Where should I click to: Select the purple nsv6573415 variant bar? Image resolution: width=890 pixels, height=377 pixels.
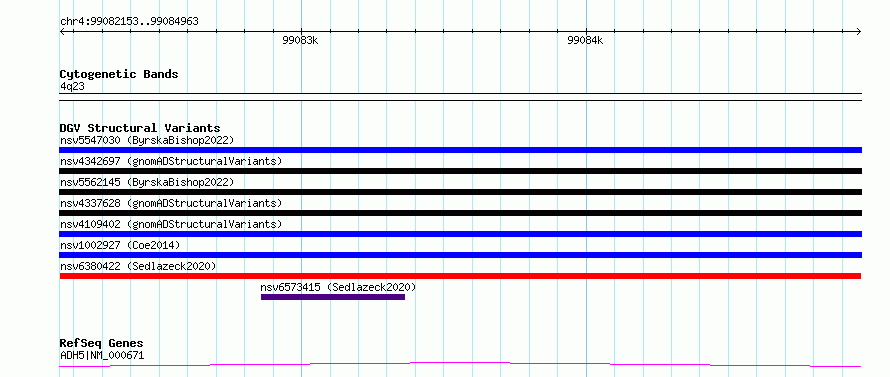click(333, 297)
